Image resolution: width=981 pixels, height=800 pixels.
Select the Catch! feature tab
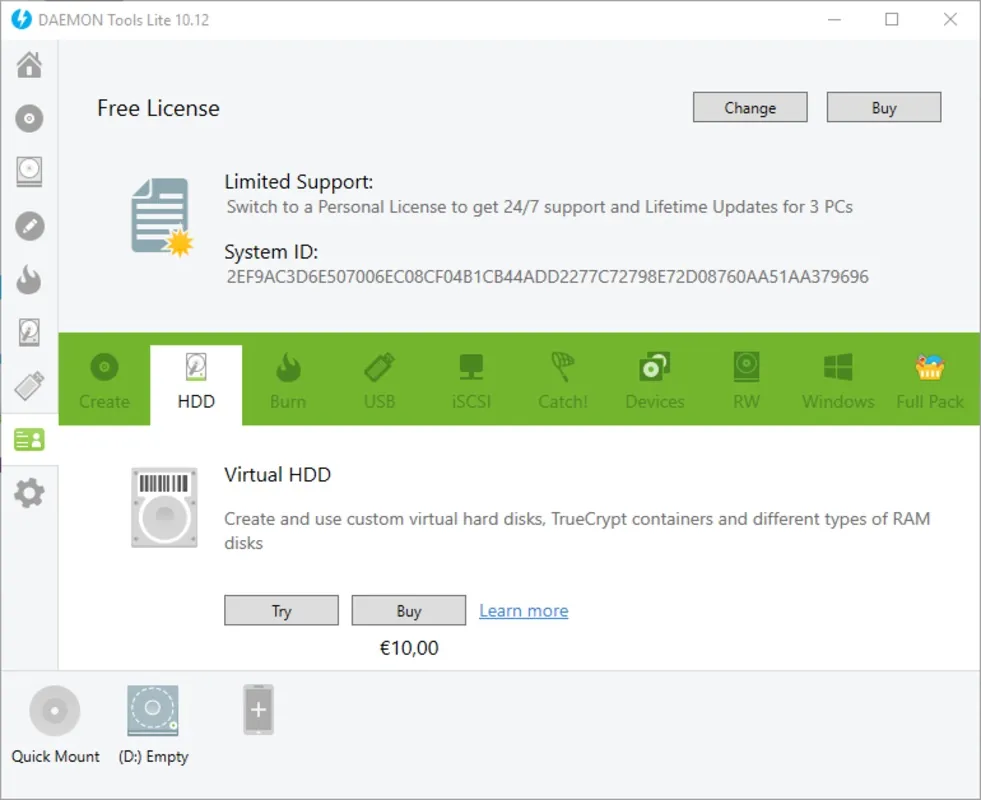pyautogui.click(x=563, y=382)
